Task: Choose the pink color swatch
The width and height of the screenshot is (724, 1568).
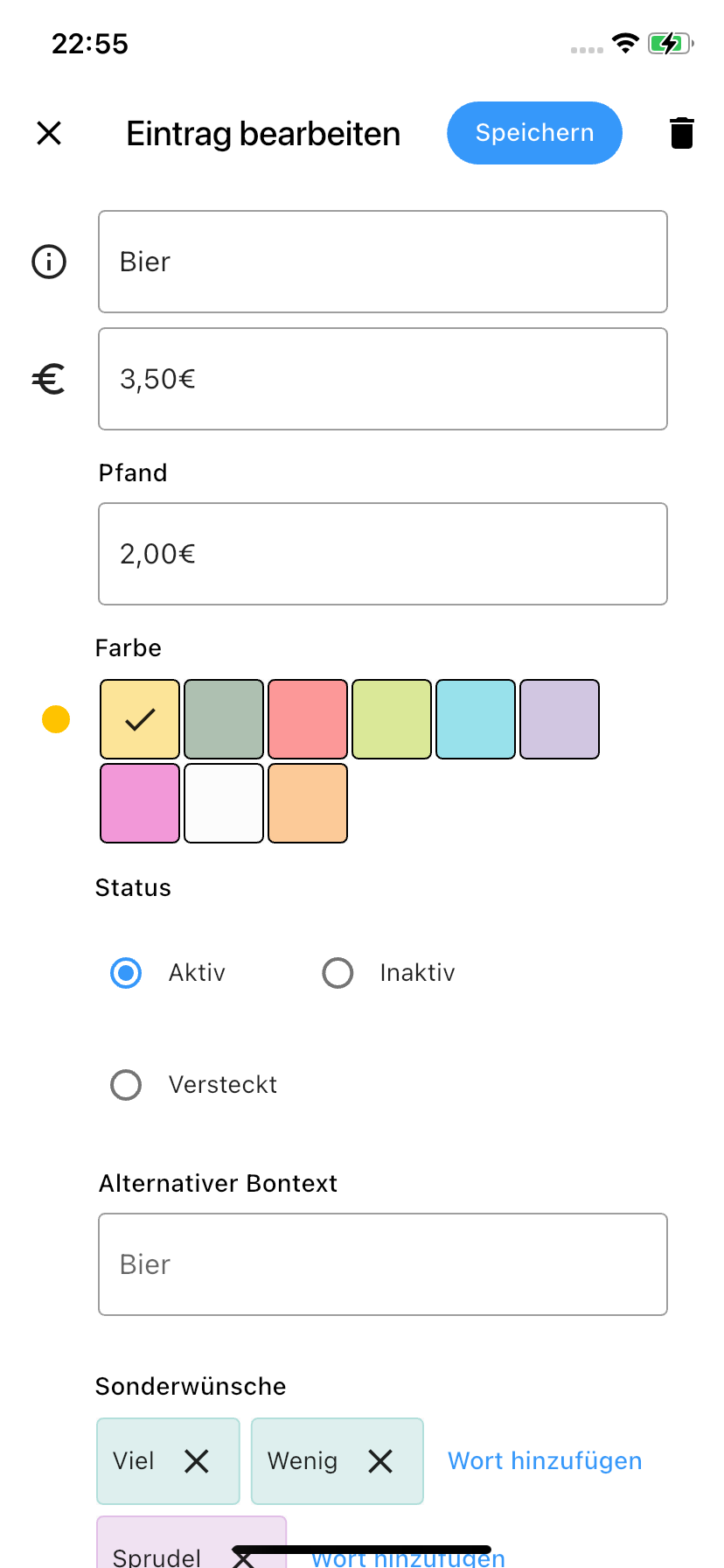Action: tap(140, 803)
